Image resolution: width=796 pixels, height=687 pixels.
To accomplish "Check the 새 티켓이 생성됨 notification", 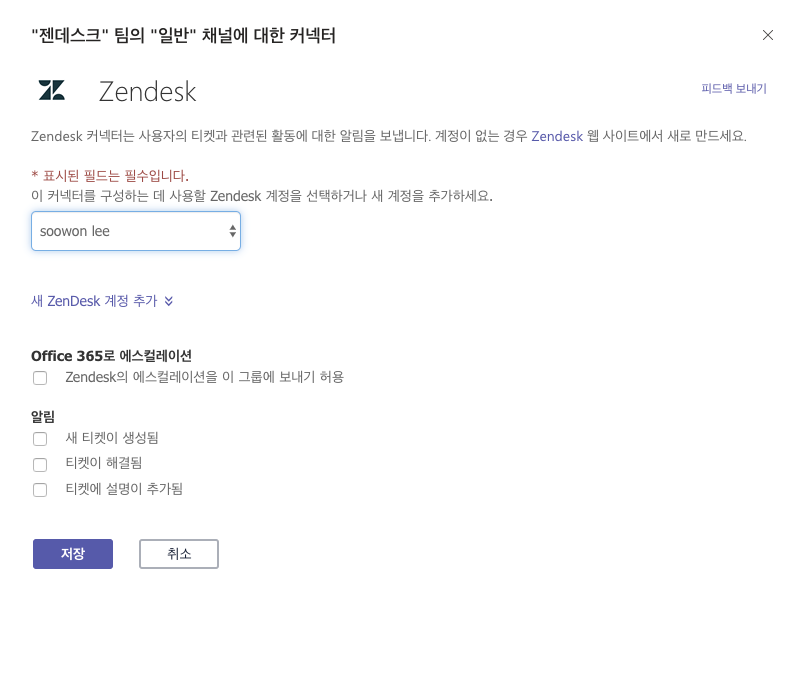I will coord(40,439).
